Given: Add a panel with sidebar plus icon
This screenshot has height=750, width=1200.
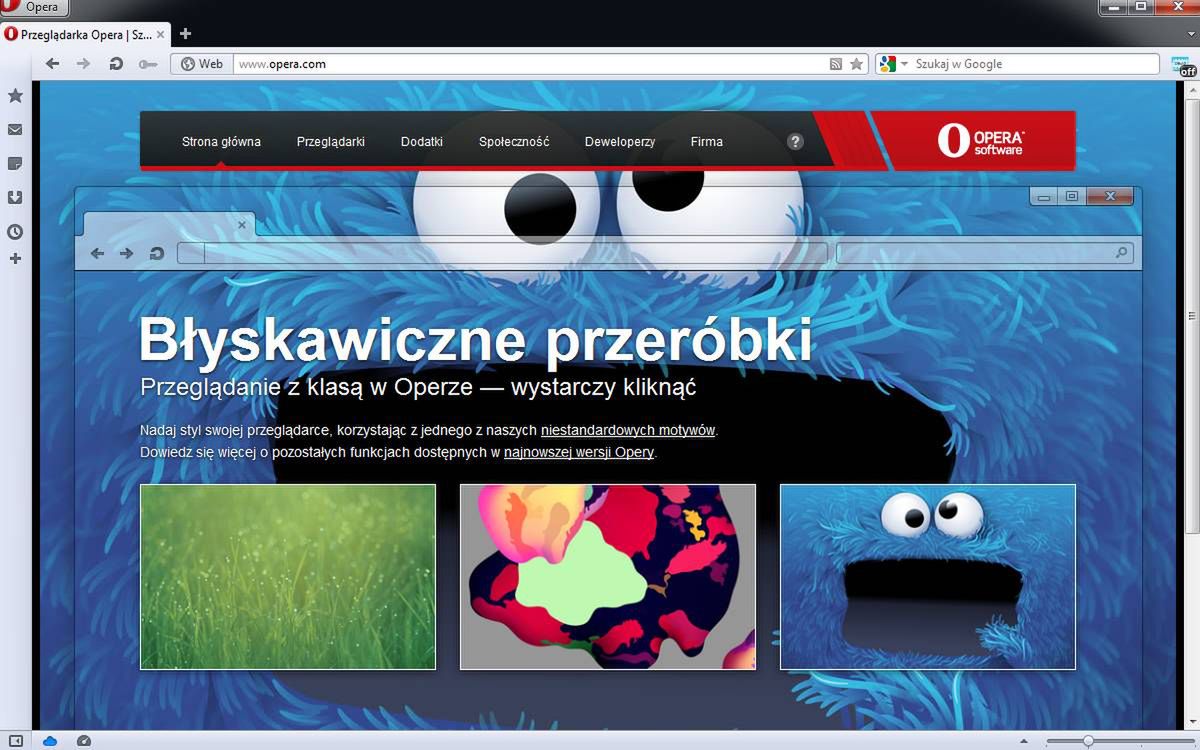Looking at the screenshot, I should (15, 259).
